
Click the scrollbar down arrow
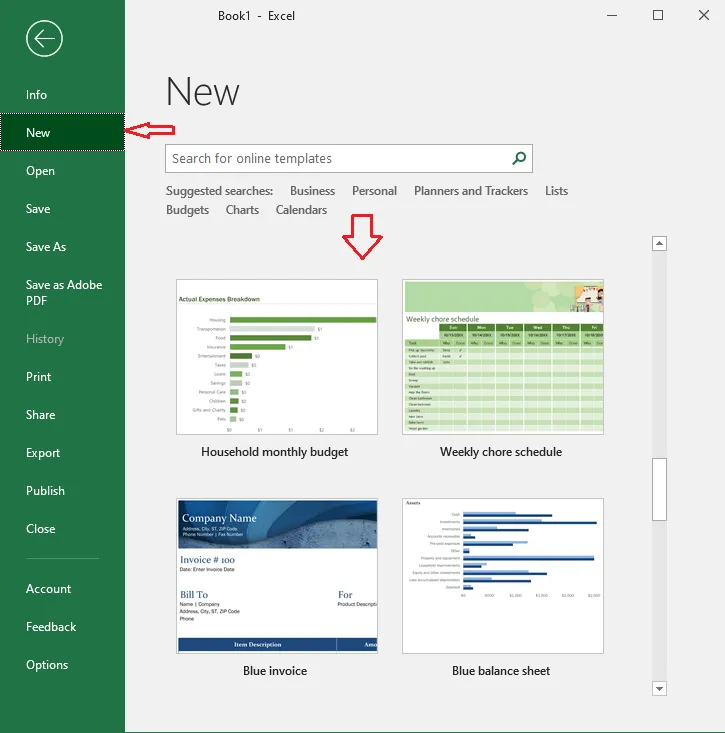(659, 688)
